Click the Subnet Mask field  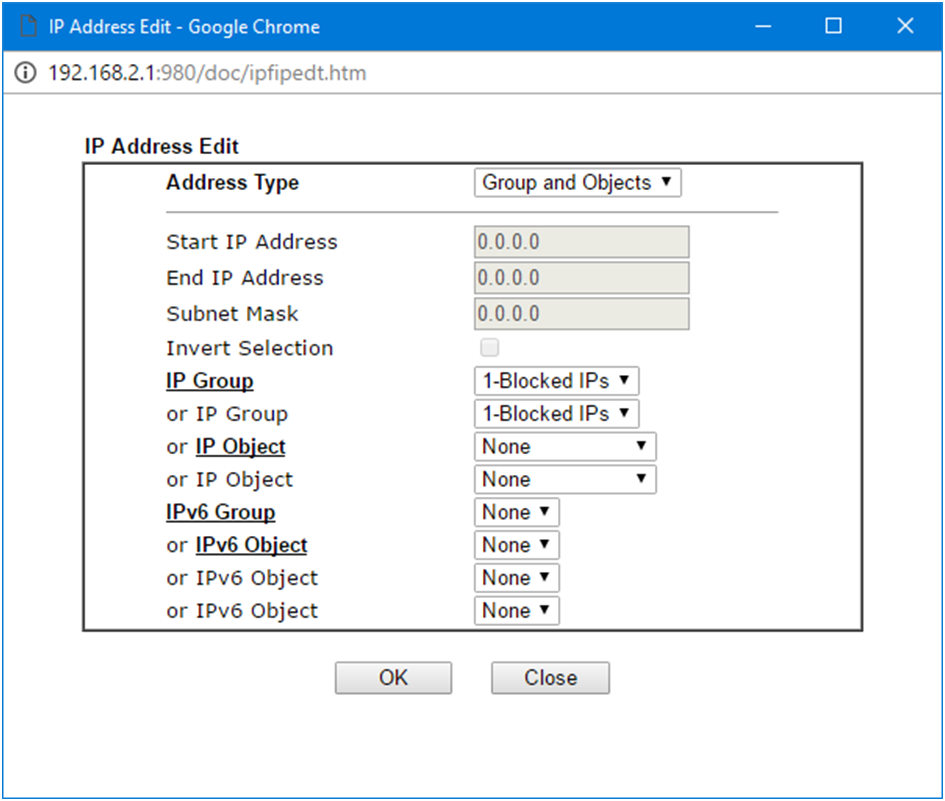[581, 314]
